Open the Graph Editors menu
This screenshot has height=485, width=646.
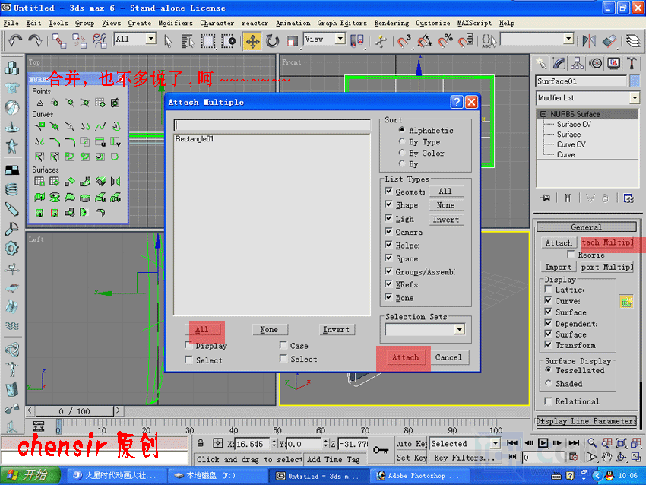pos(342,23)
